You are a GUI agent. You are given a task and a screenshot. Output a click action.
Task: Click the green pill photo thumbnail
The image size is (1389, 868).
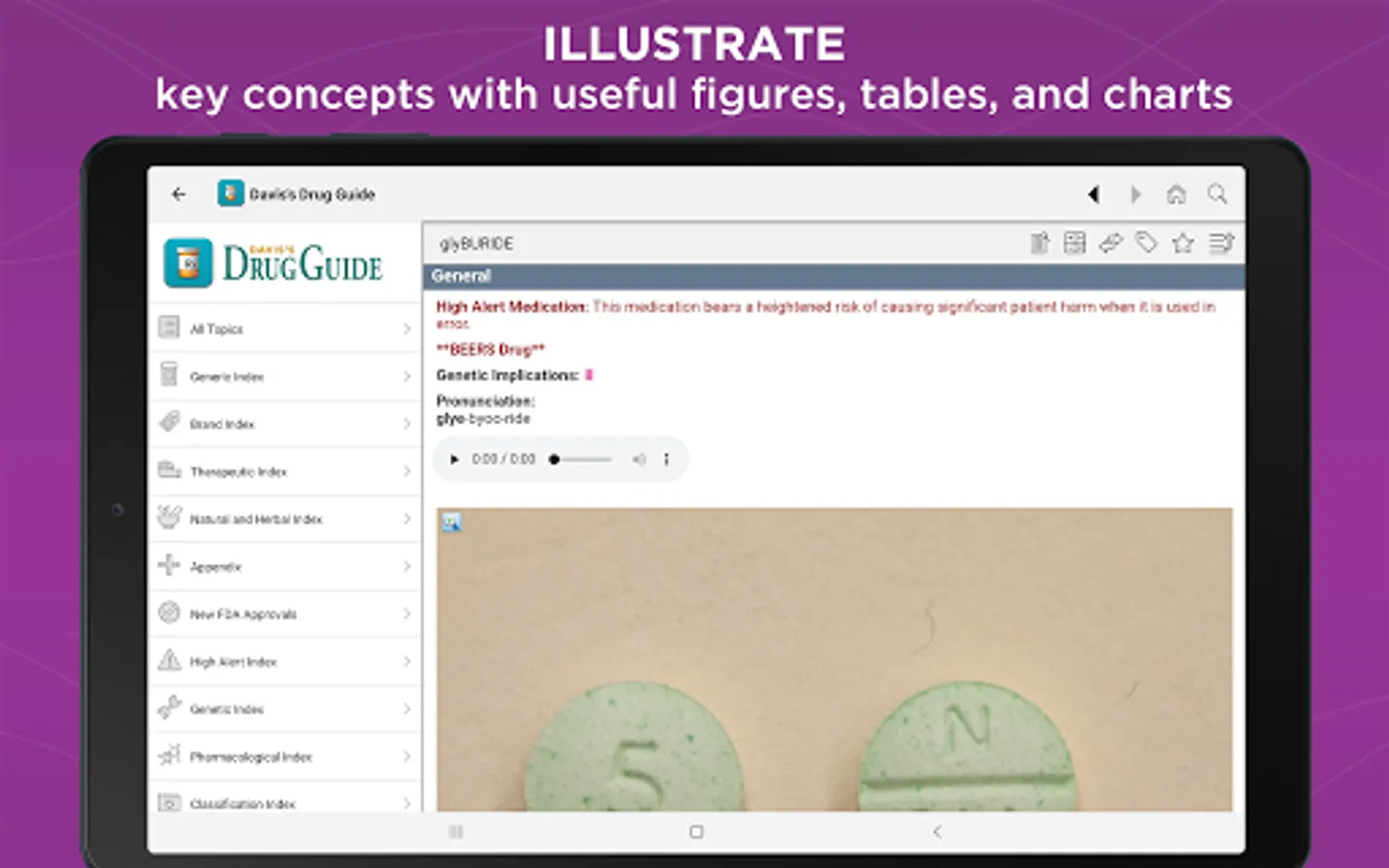click(x=834, y=660)
